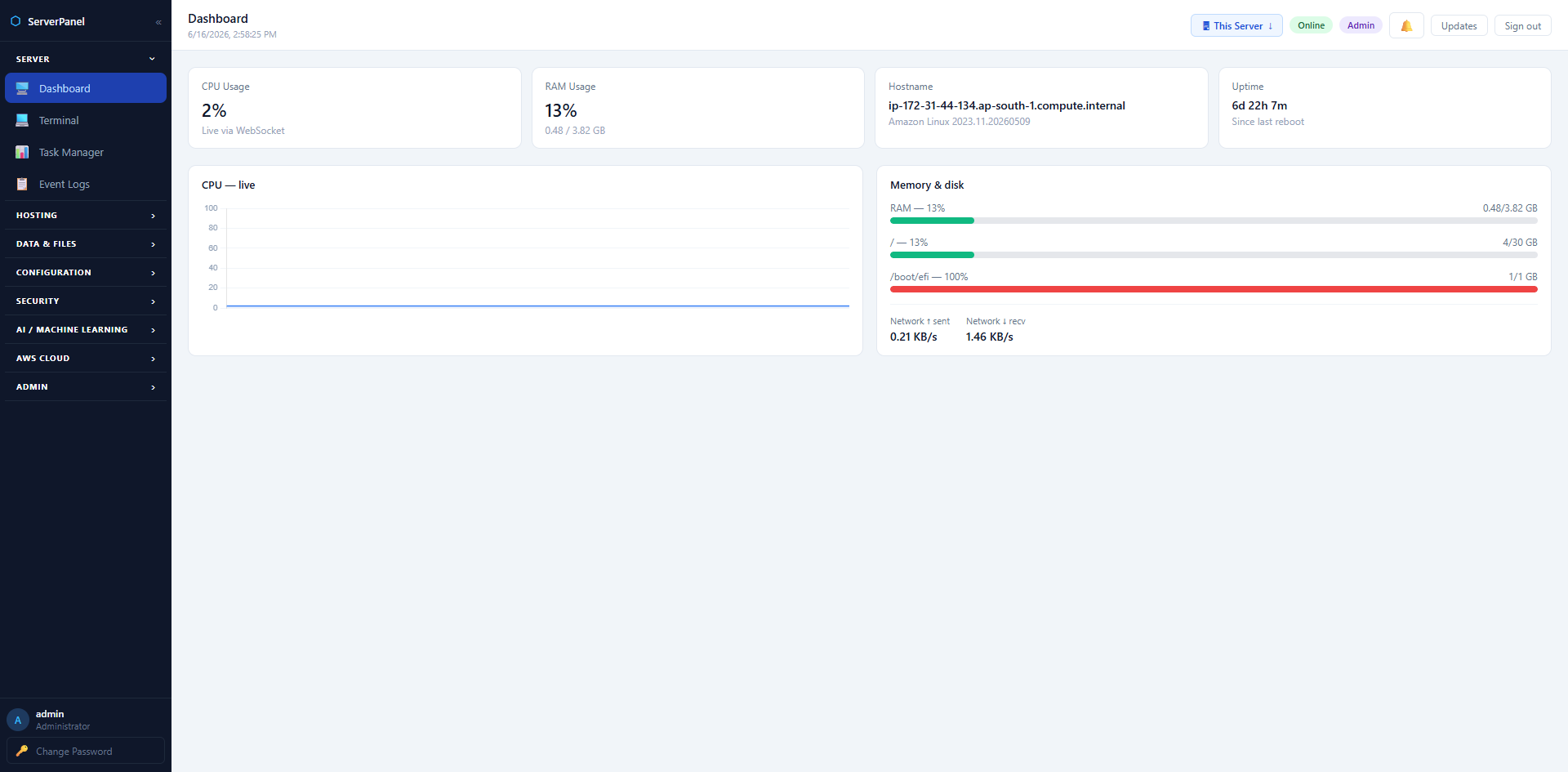Click the /boot/efi 100% red bar
Image resolution: width=1568 pixels, height=772 pixels.
point(1214,289)
